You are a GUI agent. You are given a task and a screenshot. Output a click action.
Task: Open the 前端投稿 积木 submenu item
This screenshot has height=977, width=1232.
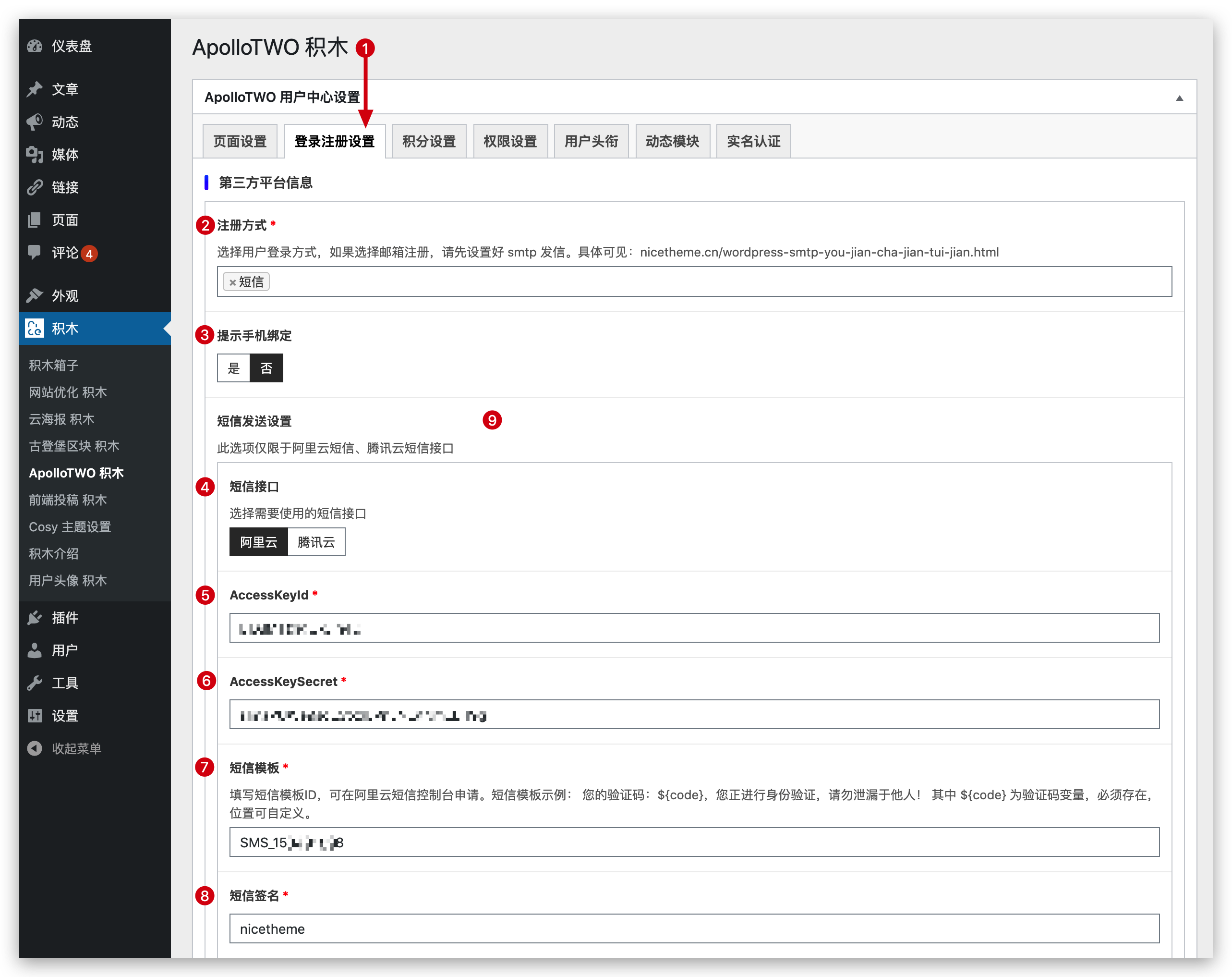(68, 500)
